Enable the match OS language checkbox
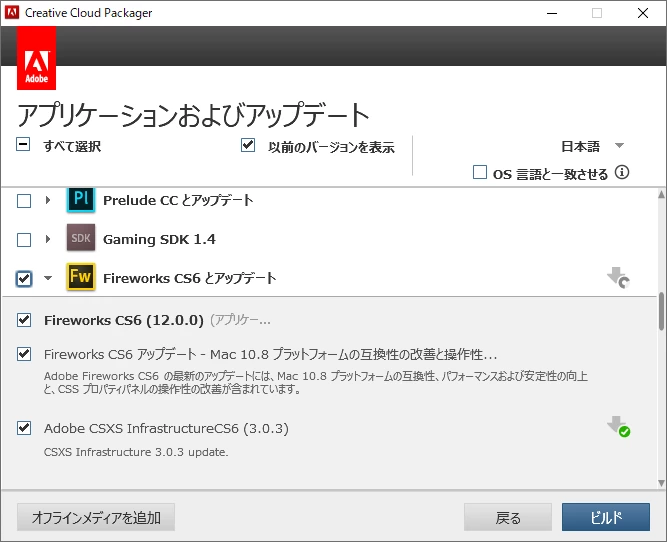The width and height of the screenshot is (667, 542). (x=480, y=172)
